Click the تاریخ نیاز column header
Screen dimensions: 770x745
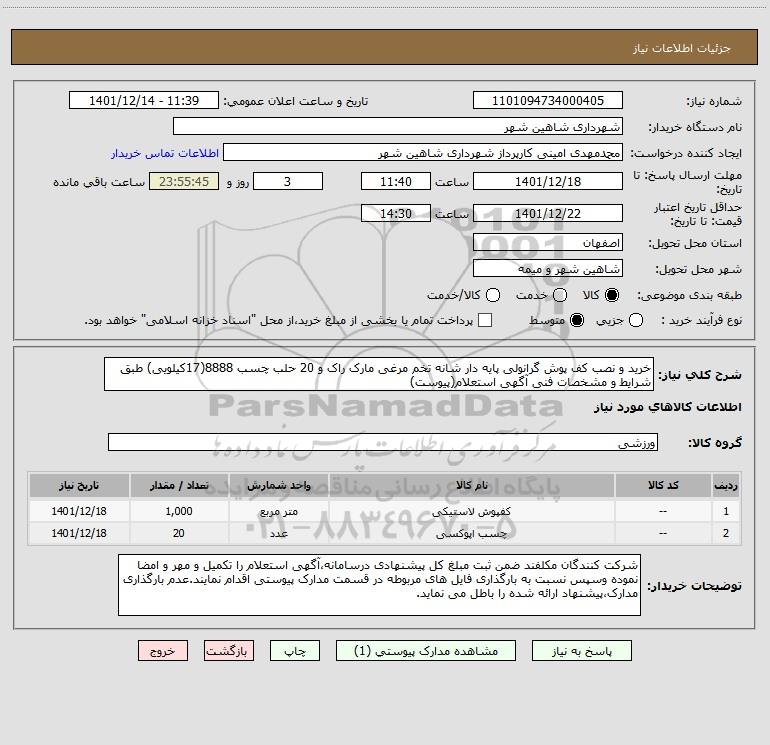click(79, 485)
